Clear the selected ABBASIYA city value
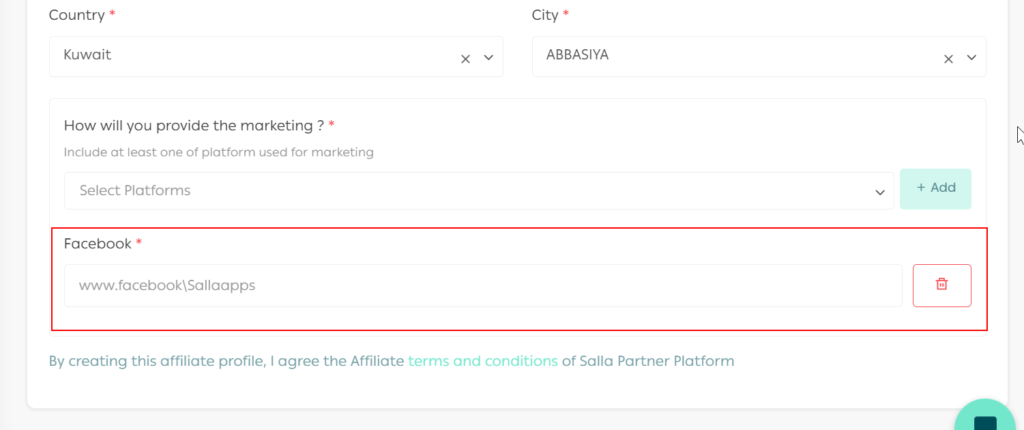The height and width of the screenshot is (430, 1024). (948, 58)
